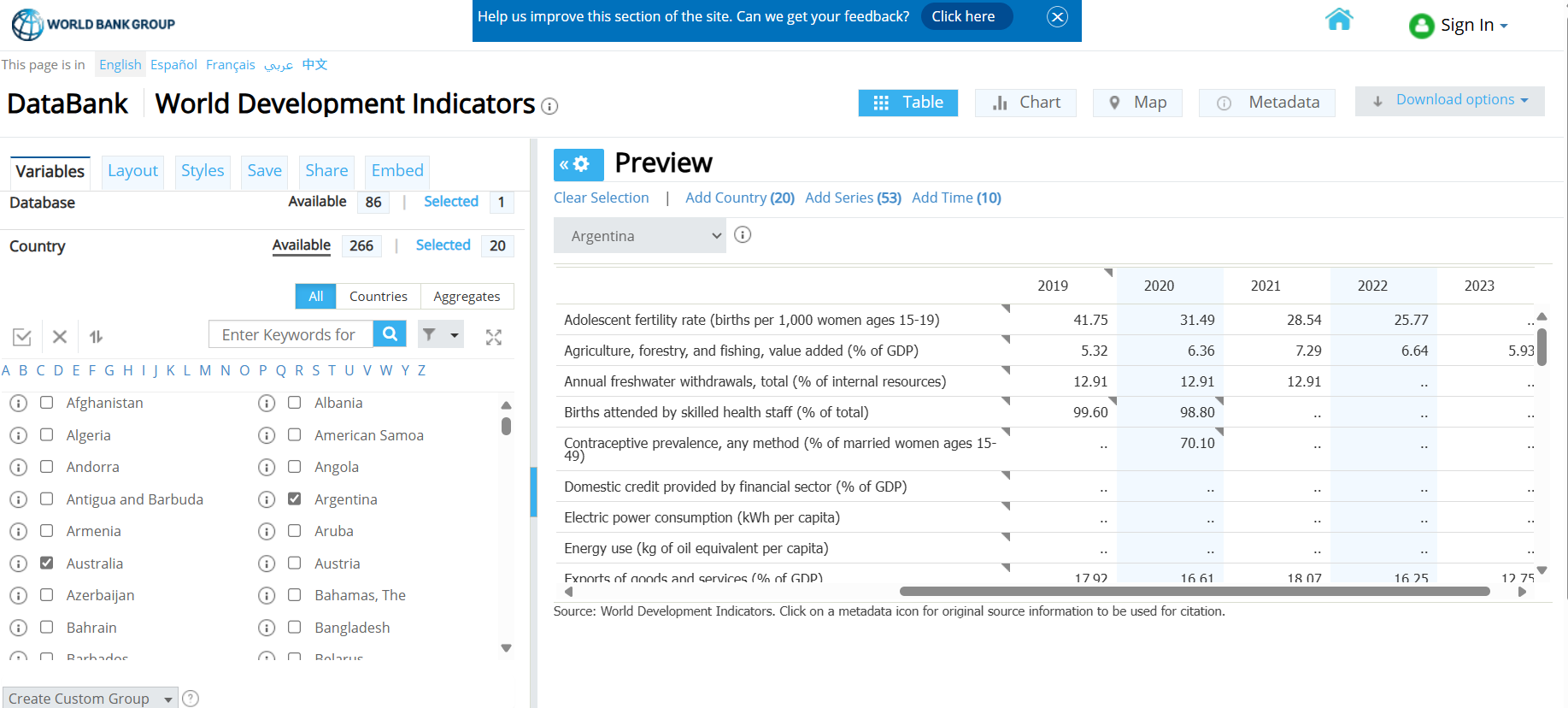
Task: Close the feedback banner with the X
Action: [1057, 16]
